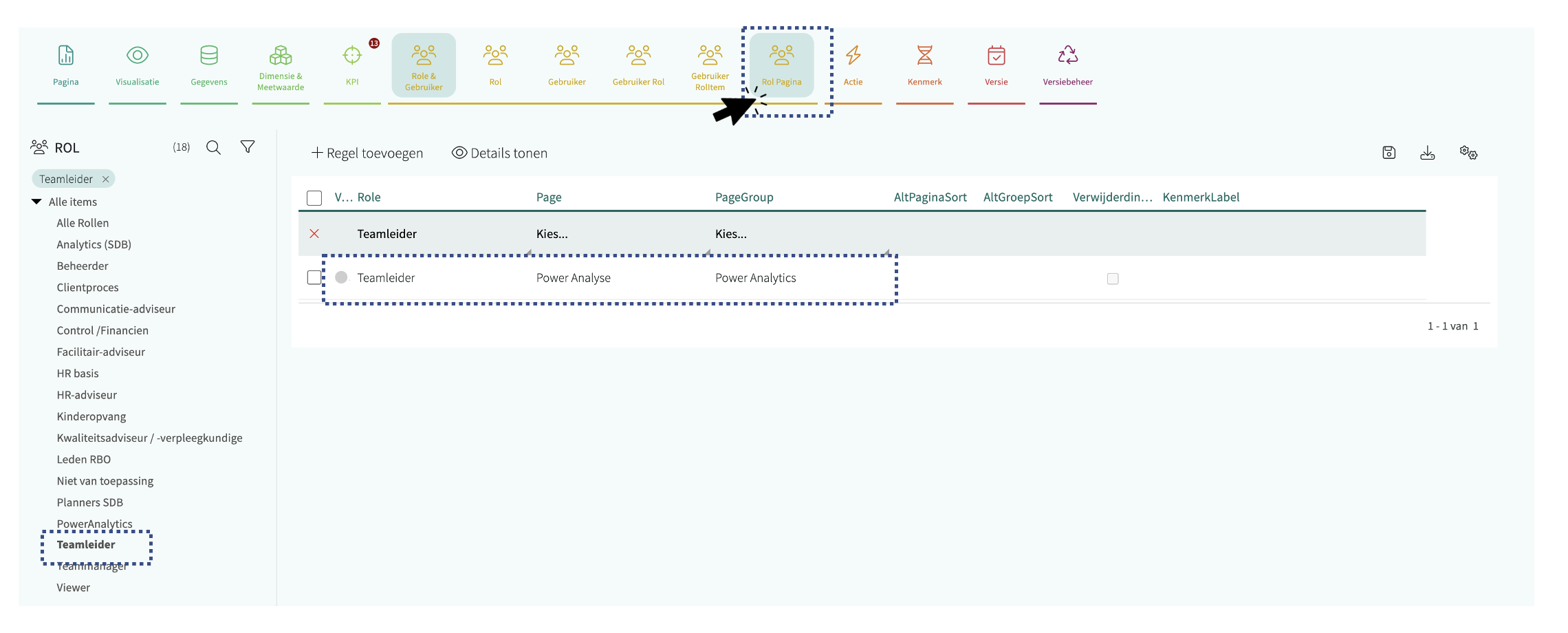Viewport: 1568px width, 633px height.
Task: Open the Page Kies... dropdown
Action: tap(552, 234)
